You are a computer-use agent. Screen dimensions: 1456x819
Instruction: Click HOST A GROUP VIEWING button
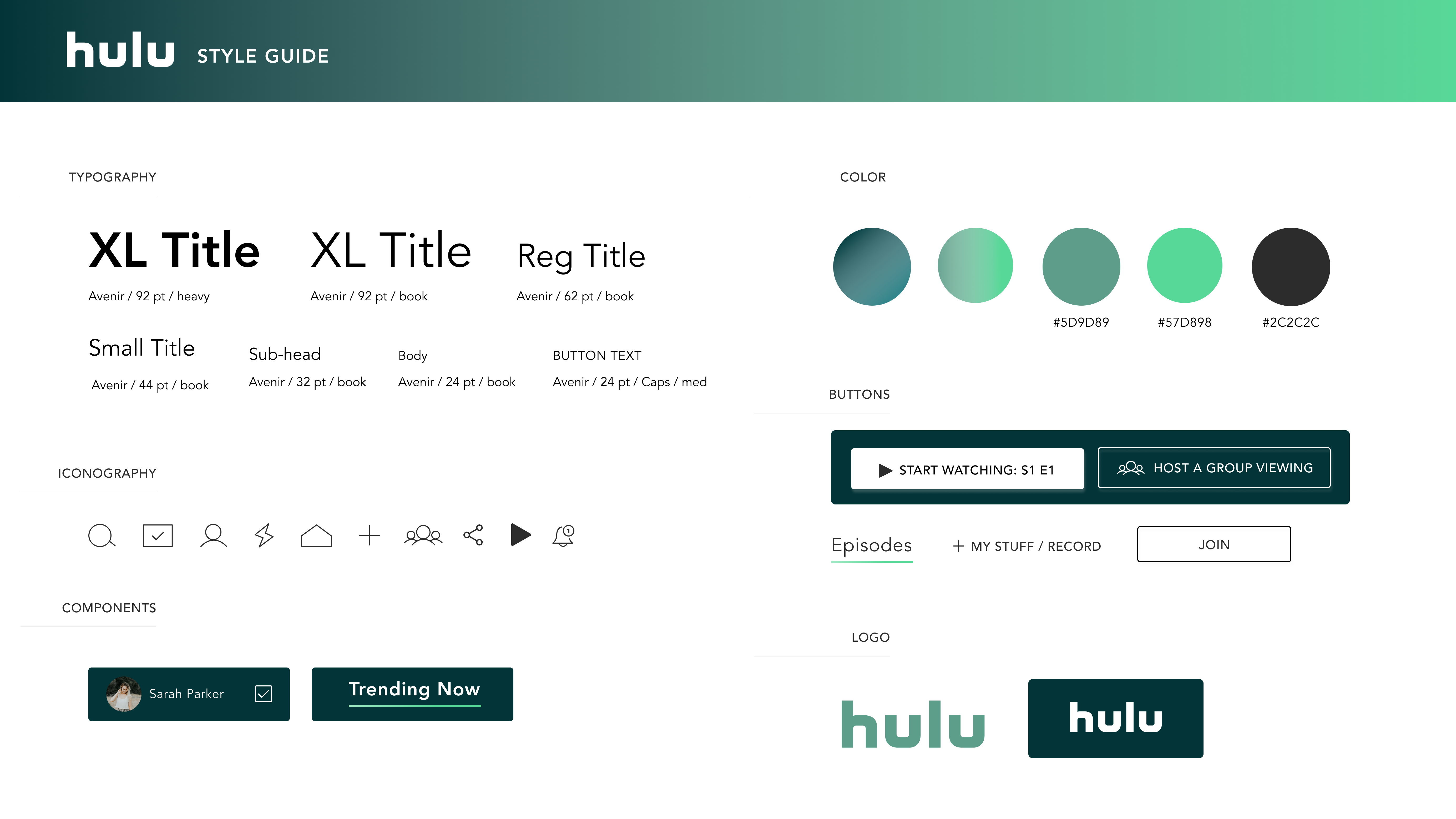(1214, 467)
